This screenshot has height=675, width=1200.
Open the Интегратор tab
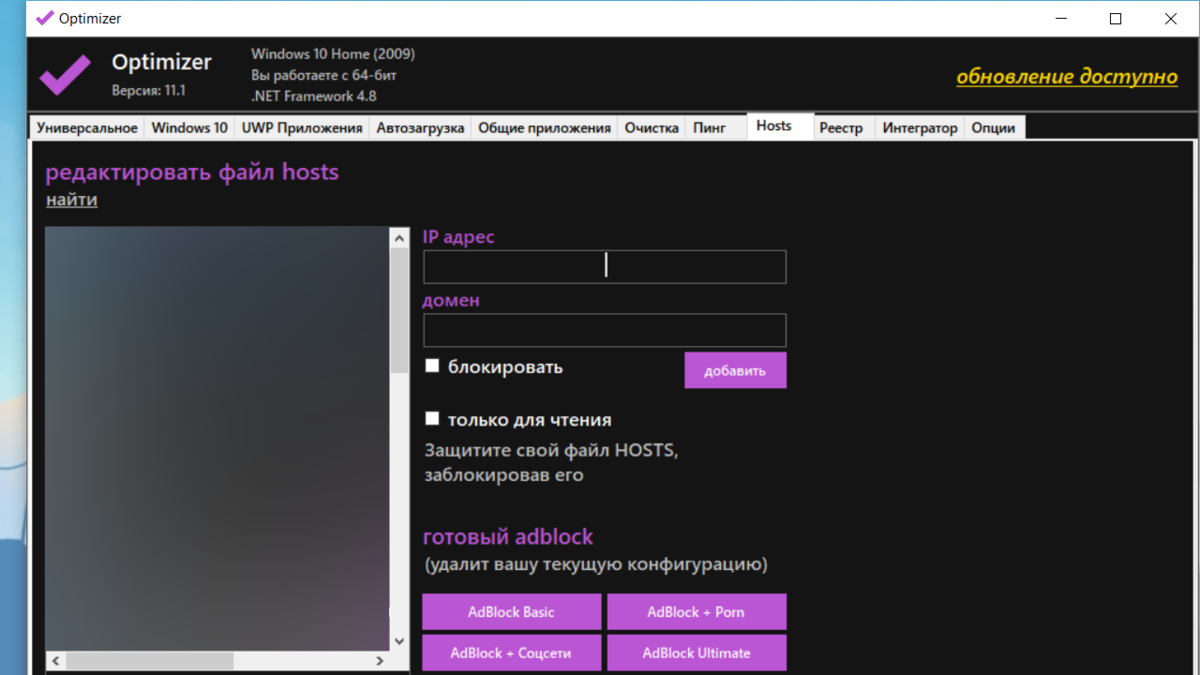click(920, 128)
